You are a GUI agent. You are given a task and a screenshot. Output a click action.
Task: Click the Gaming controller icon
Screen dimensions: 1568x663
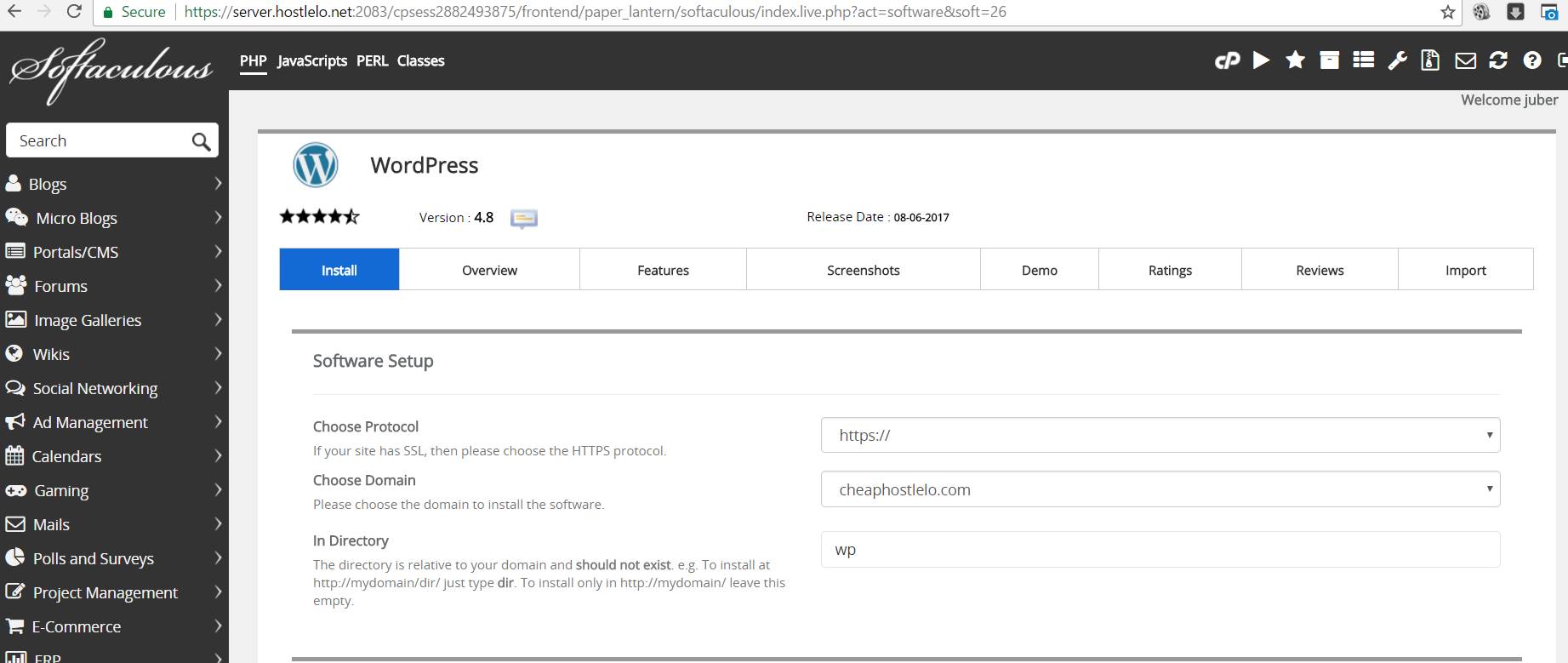(x=15, y=490)
